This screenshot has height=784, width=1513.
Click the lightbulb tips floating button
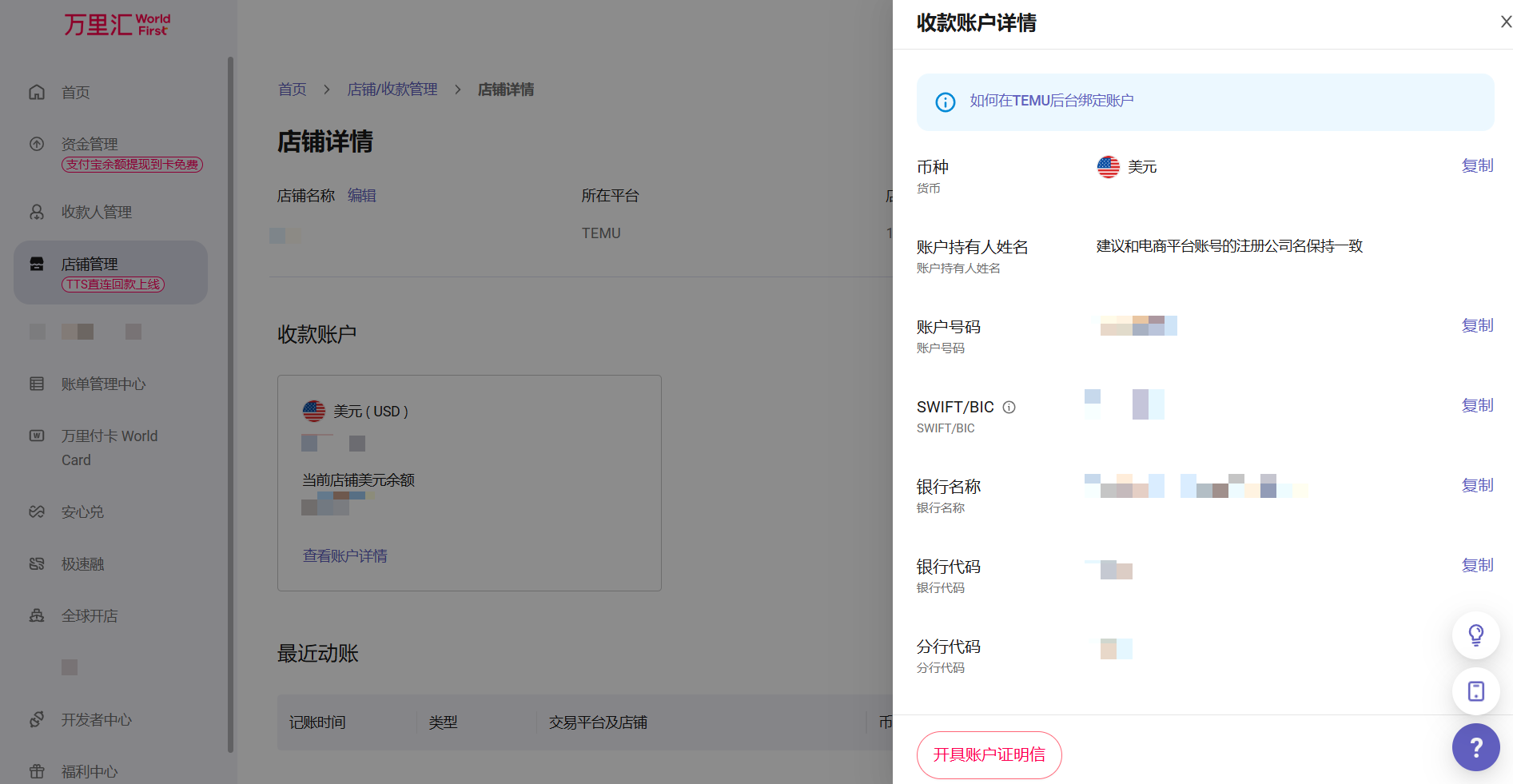tap(1476, 635)
